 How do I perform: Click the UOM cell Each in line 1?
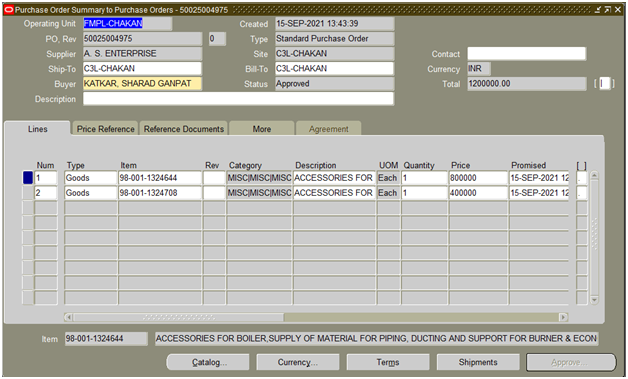(388, 178)
